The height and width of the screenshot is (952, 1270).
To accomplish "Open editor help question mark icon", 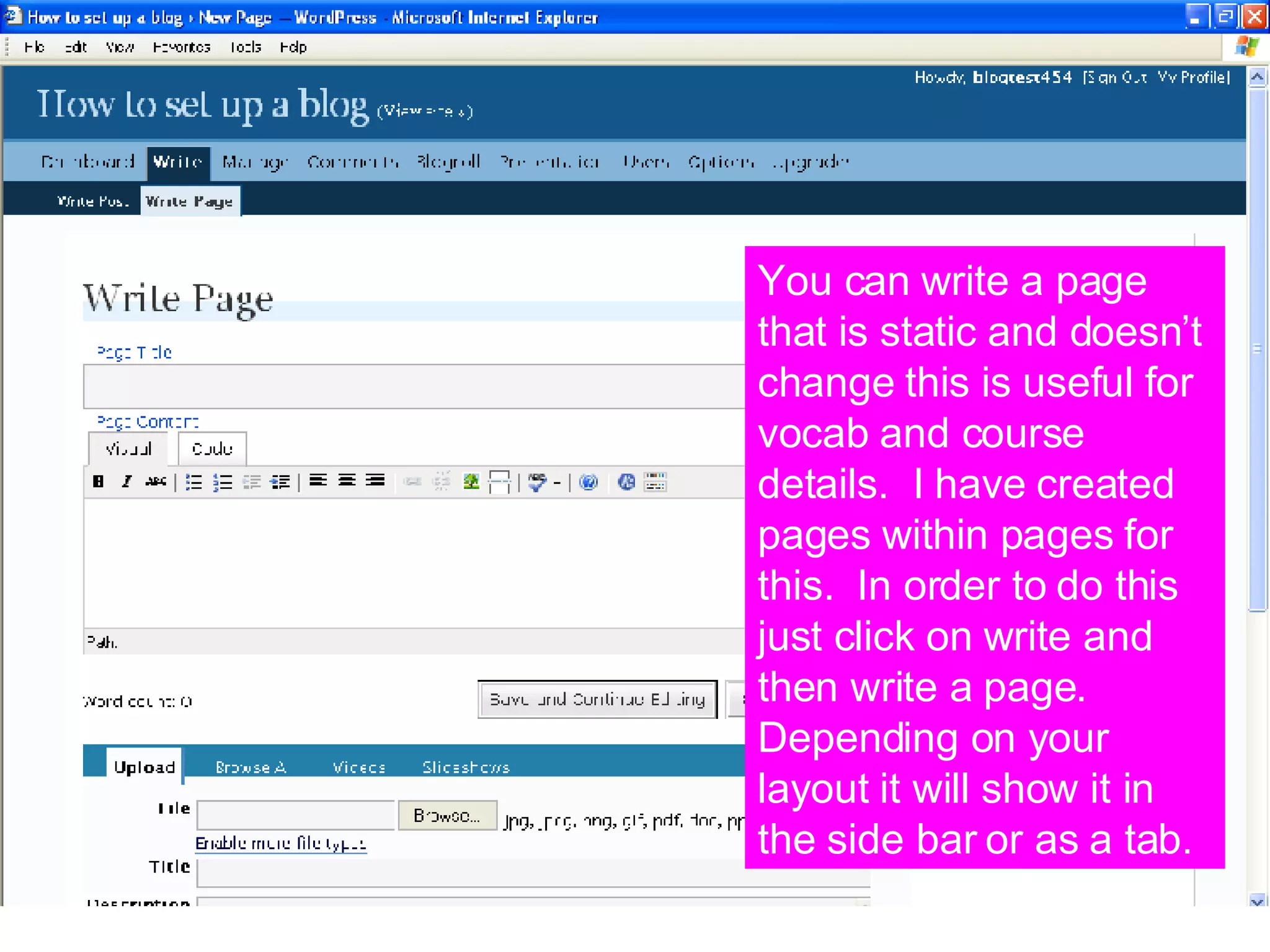I will (588, 482).
